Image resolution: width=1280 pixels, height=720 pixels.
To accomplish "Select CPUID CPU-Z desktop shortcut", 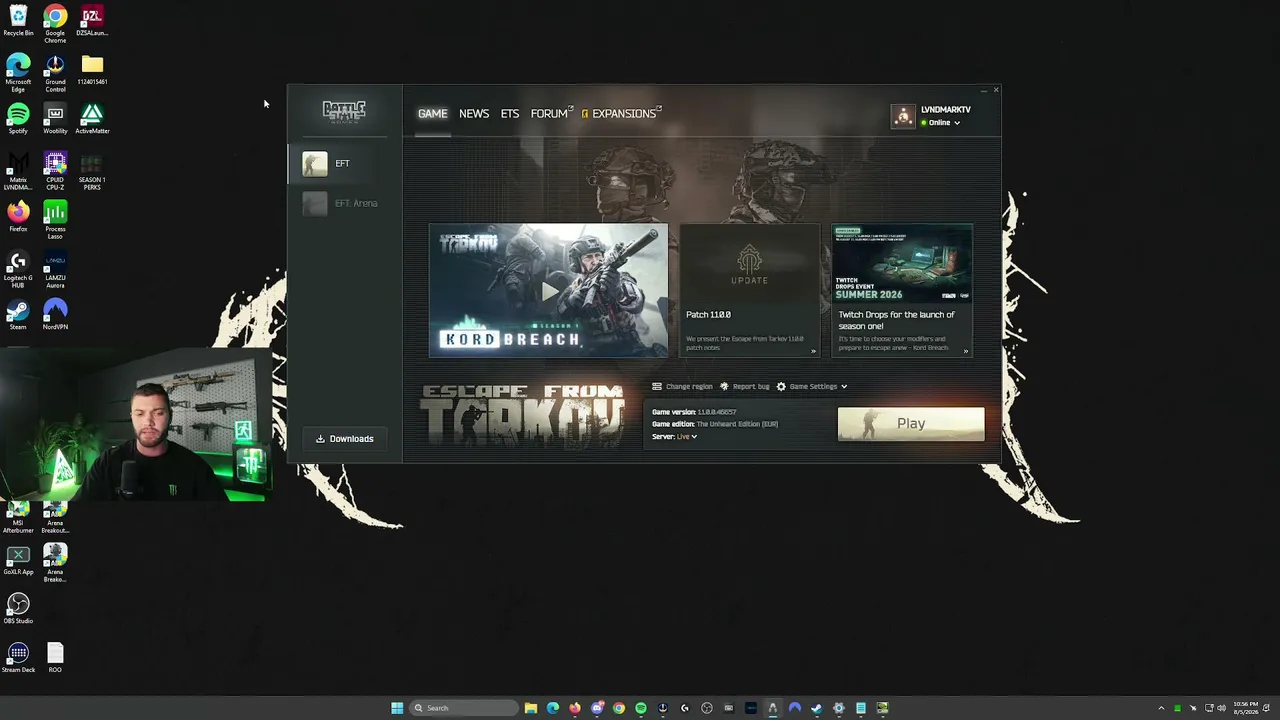I will point(55,171).
